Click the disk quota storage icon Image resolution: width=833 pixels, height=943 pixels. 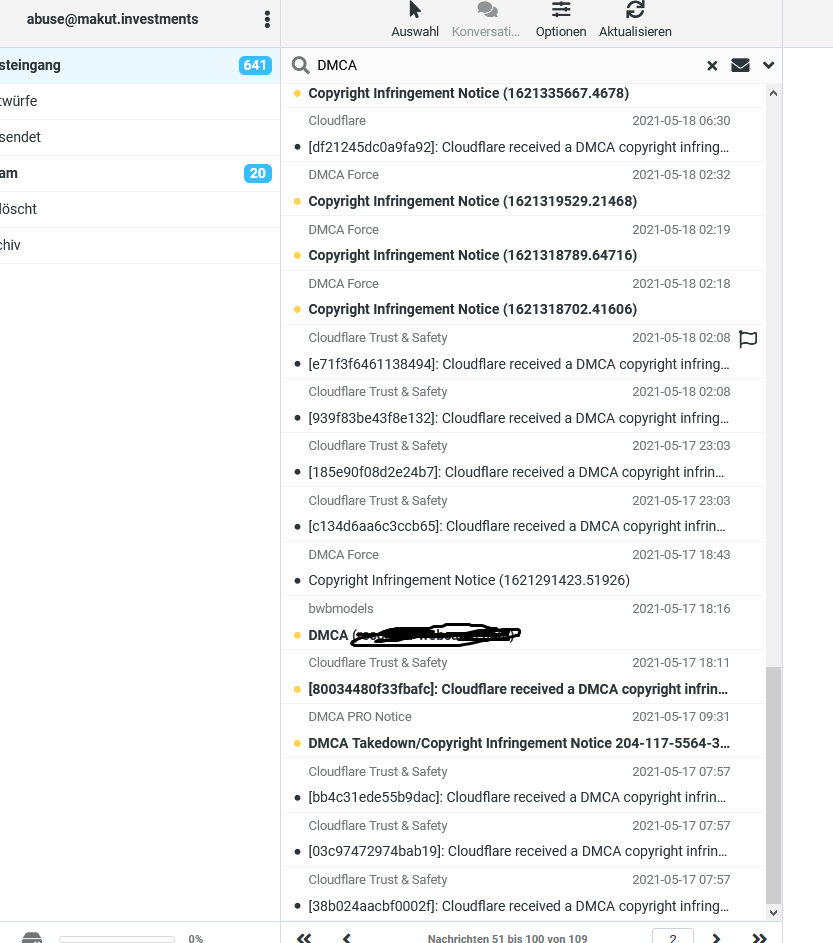pyautogui.click(x=32, y=938)
